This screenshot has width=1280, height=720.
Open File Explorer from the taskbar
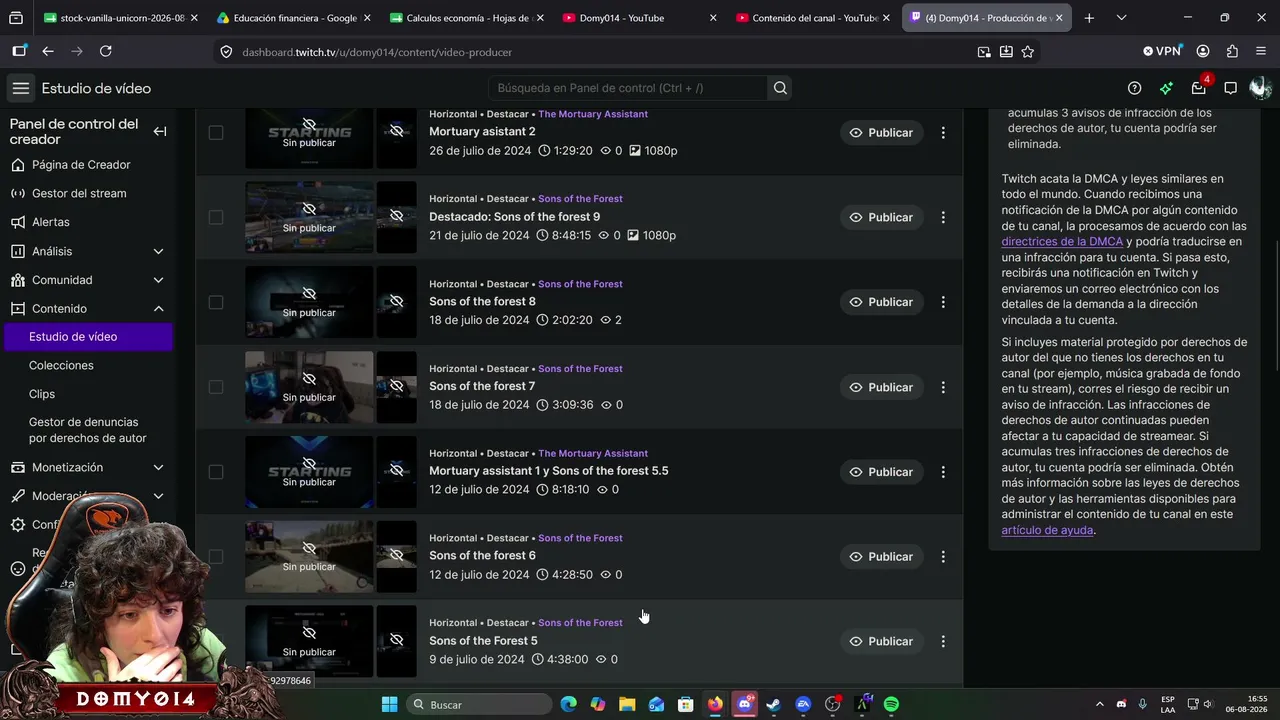pos(627,705)
